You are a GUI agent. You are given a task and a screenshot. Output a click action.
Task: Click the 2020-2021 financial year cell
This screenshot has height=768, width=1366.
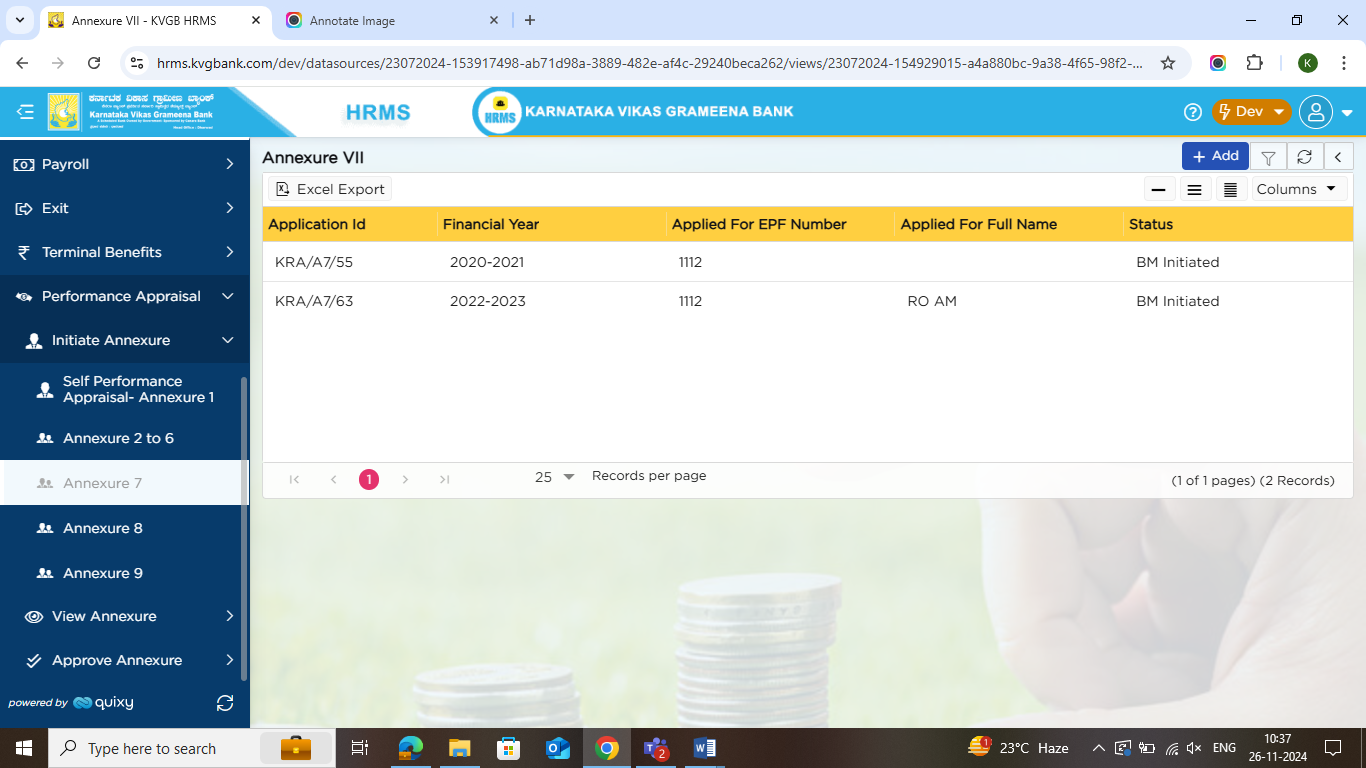click(487, 262)
